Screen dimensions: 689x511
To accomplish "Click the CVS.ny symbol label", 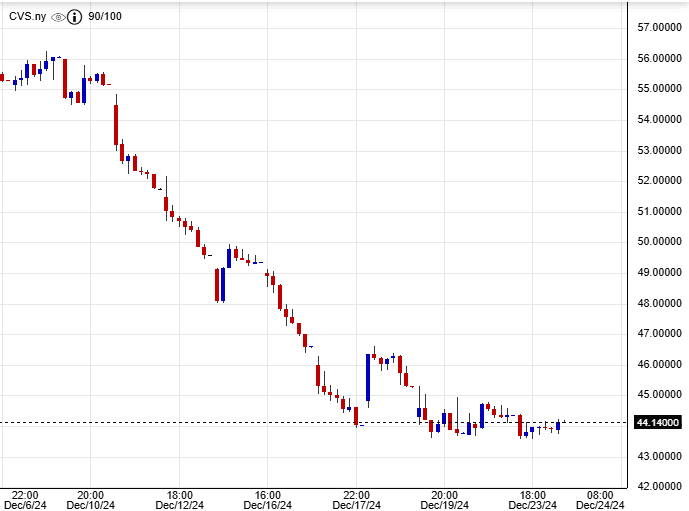I will point(27,17).
